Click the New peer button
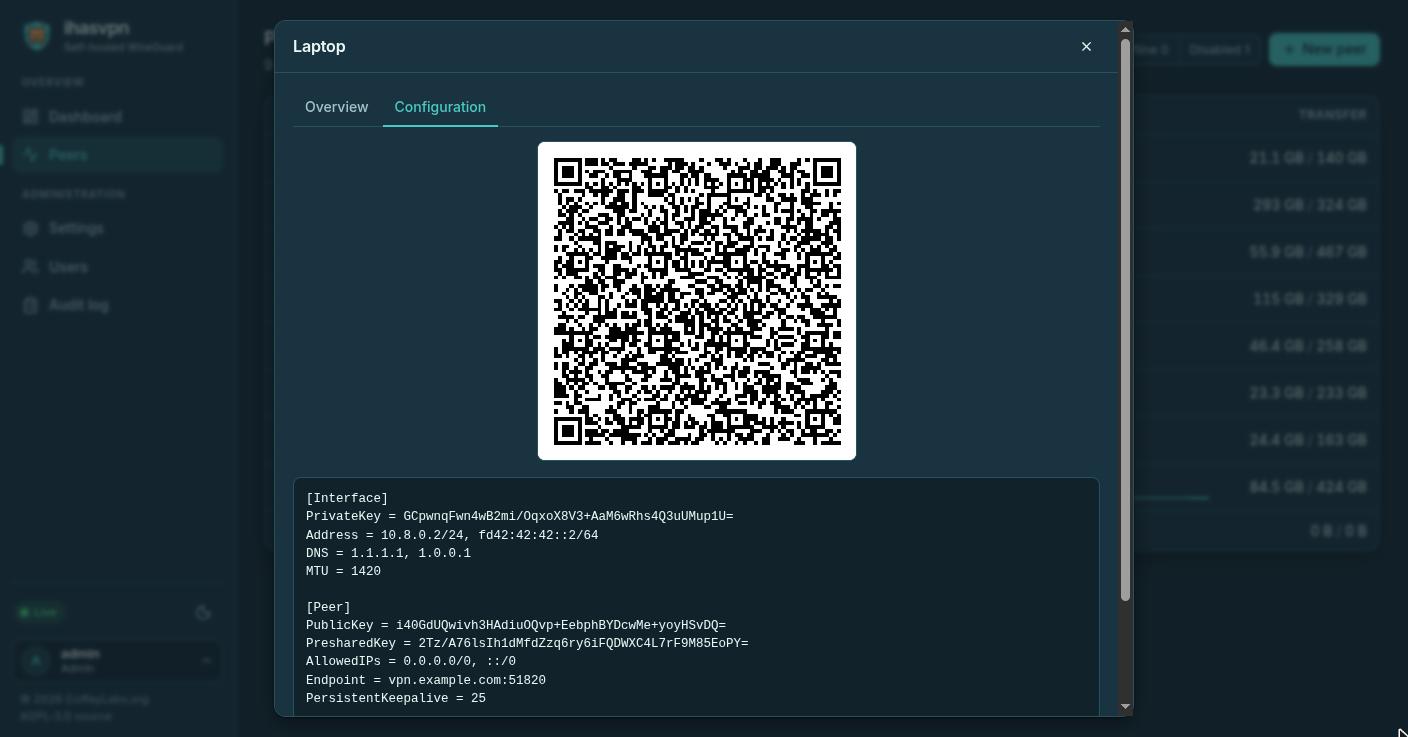 [1324, 49]
